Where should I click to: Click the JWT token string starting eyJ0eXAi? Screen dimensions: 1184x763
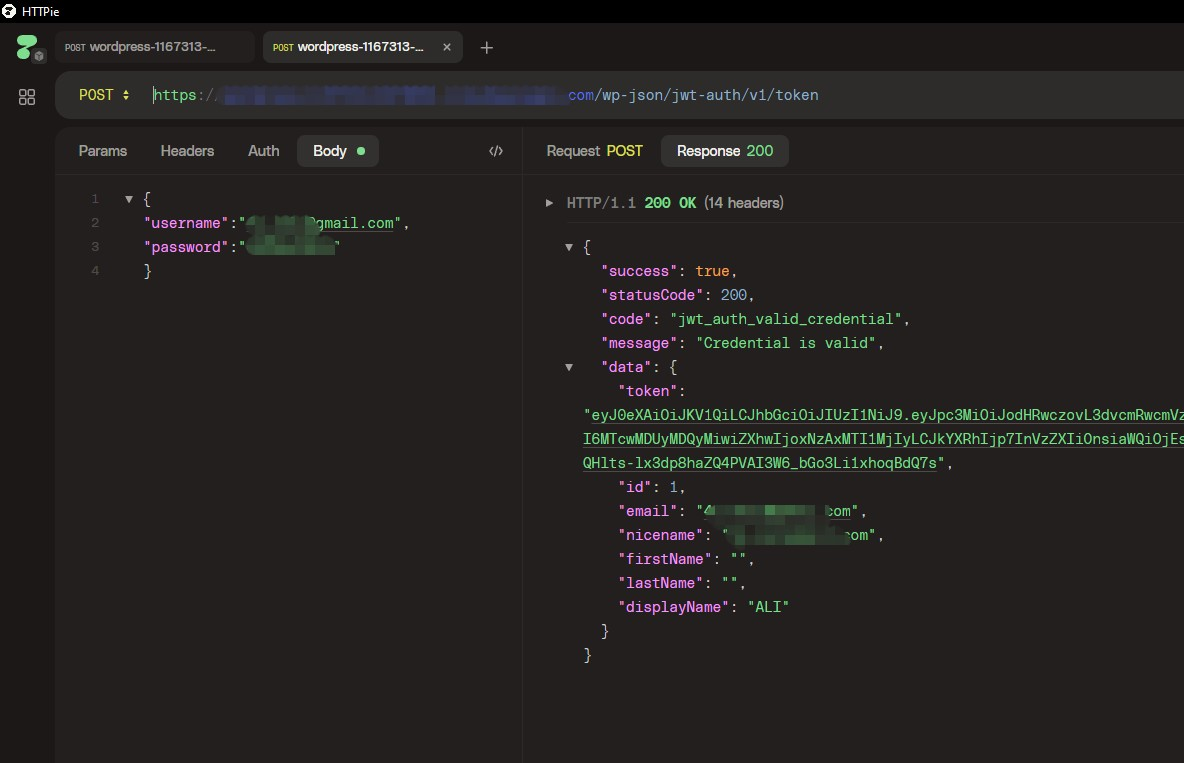tap(883, 439)
